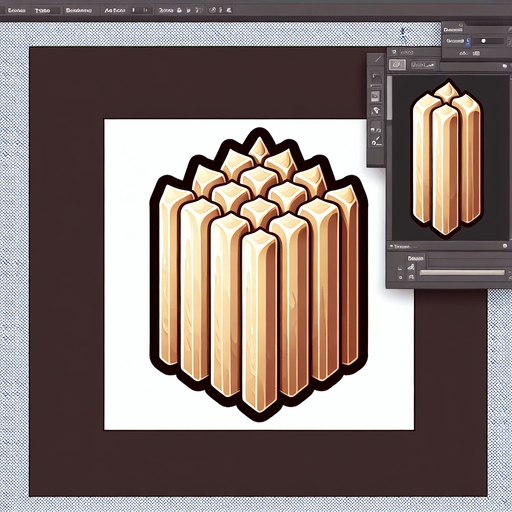Click the histogram icon in the top-right panel

tap(464, 53)
